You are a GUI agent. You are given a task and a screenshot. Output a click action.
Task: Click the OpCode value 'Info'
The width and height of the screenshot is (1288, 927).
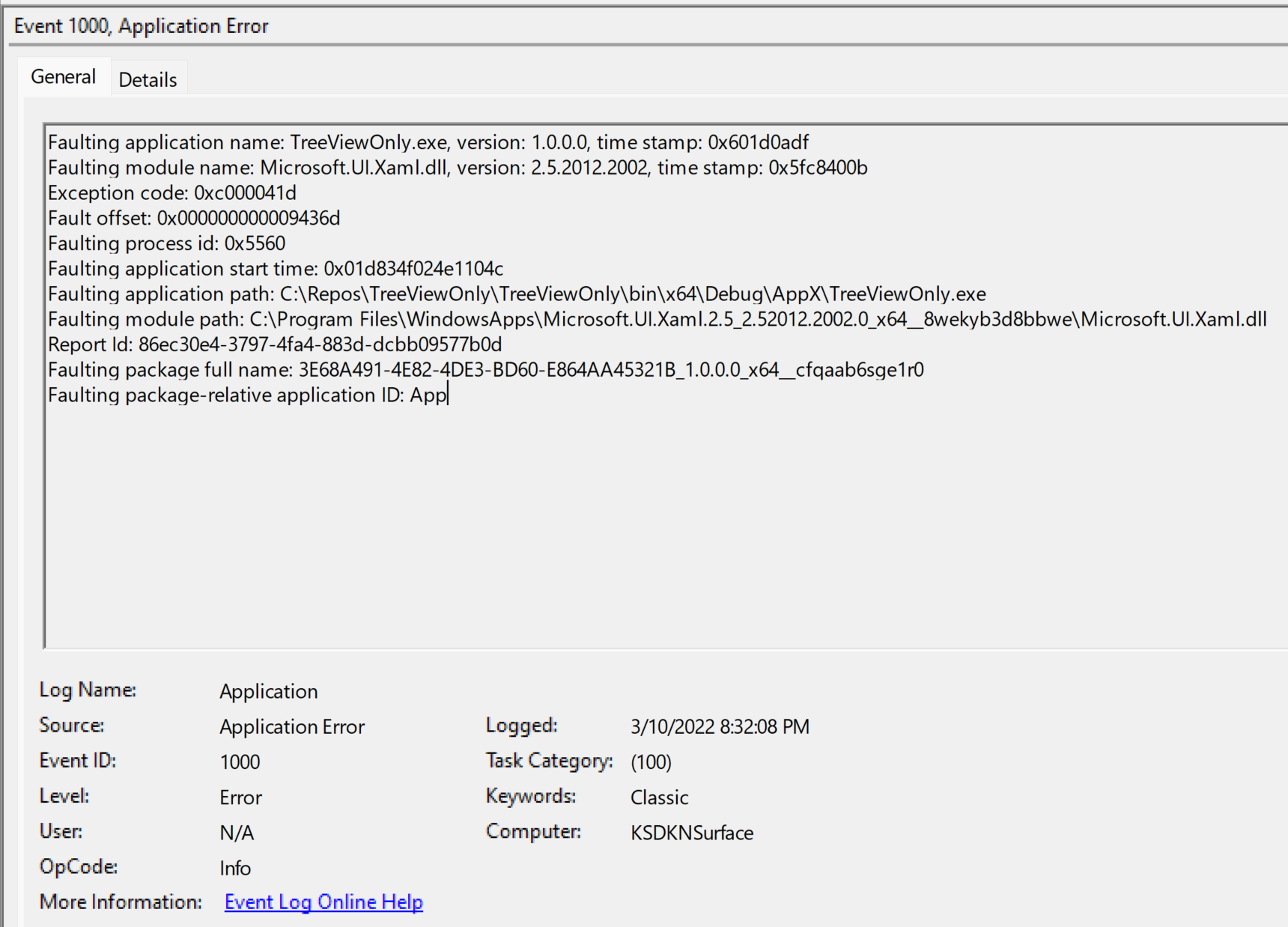pos(235,868)
